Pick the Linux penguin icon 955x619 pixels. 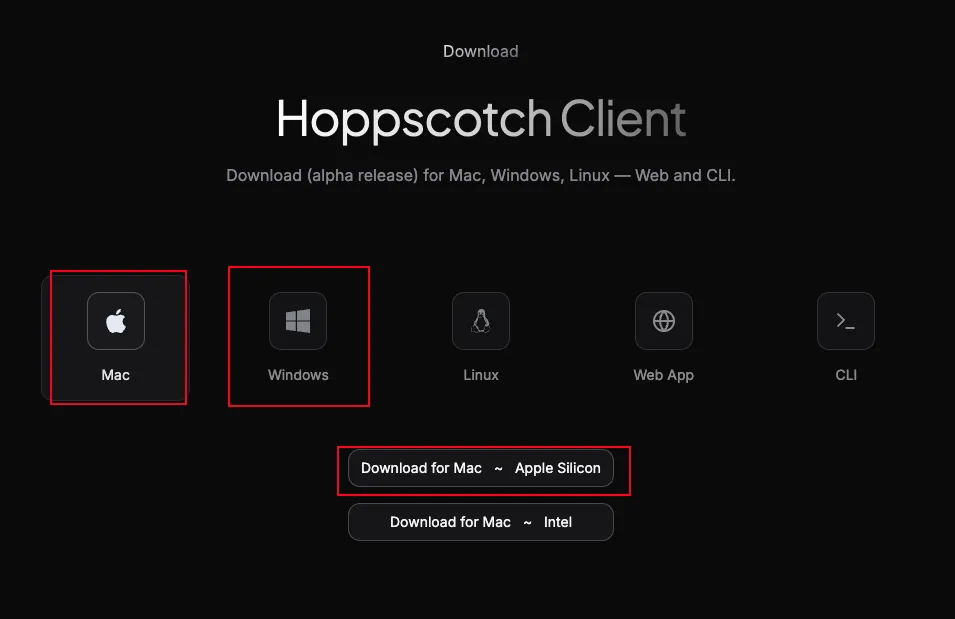coord(481,321)
